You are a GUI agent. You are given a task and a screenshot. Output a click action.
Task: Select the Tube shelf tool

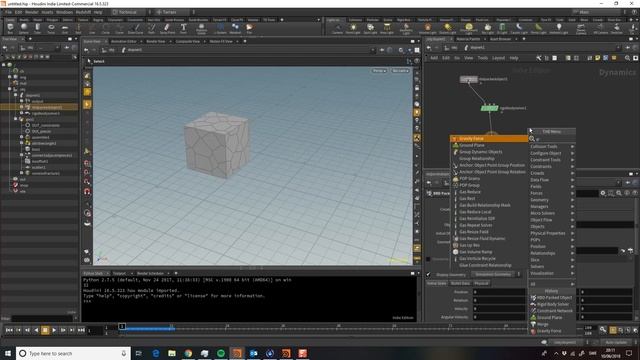click(37, 28)
